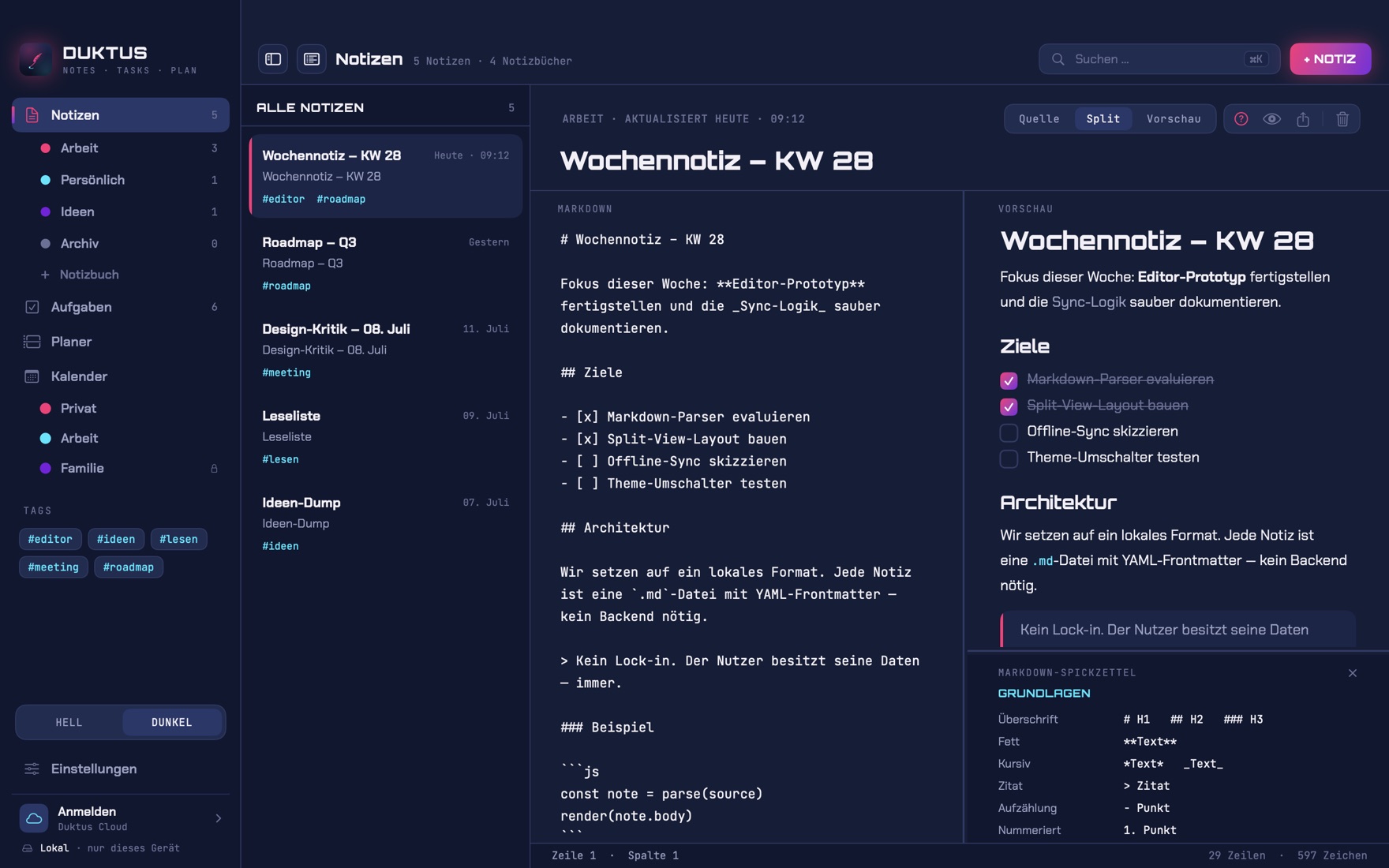Check Offline-Sync skizzieren checkbox
This screenshot has height=868, width=1389.
click(1009, 432)
